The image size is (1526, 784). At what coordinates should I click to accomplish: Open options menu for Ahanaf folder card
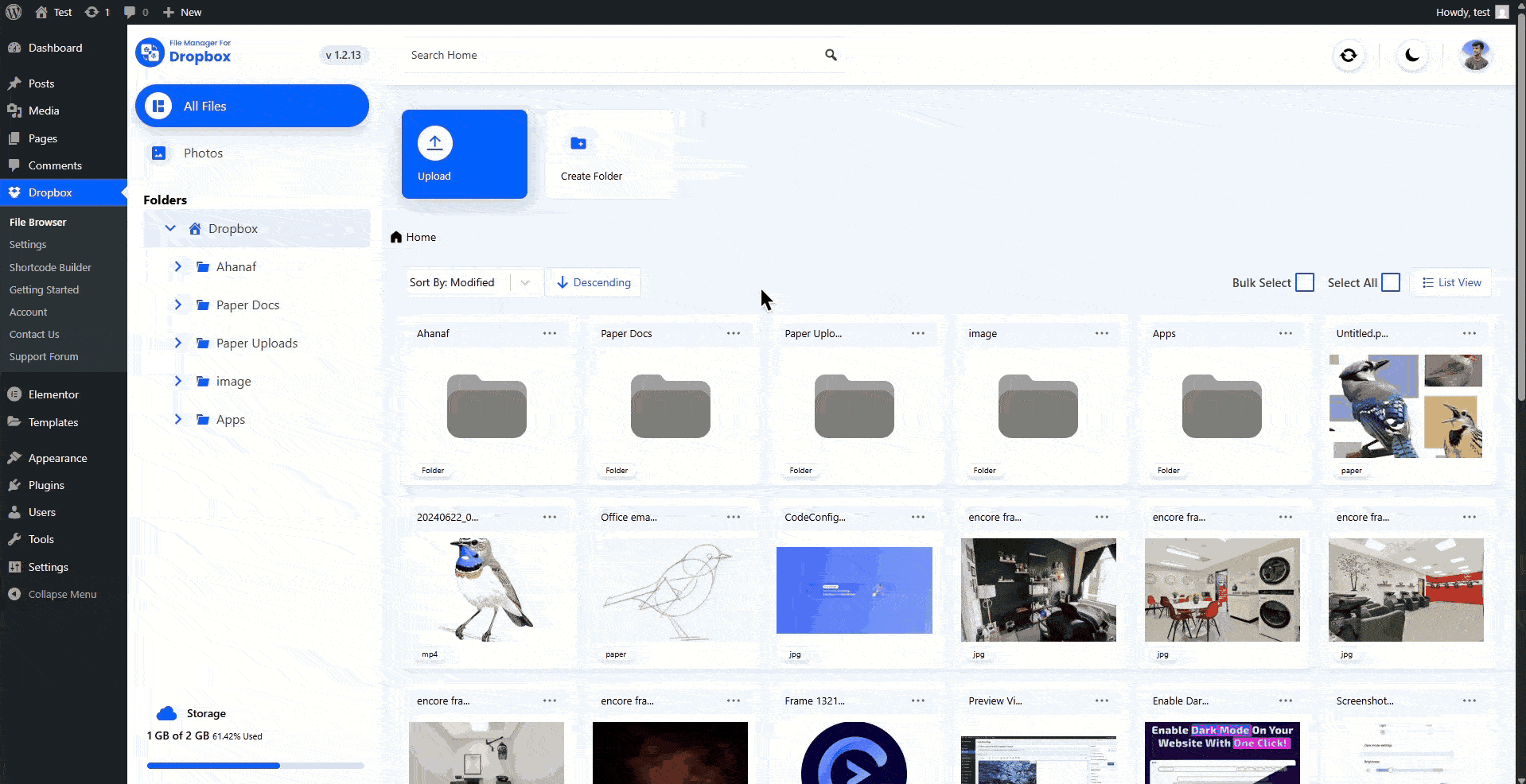click(550, 333)
